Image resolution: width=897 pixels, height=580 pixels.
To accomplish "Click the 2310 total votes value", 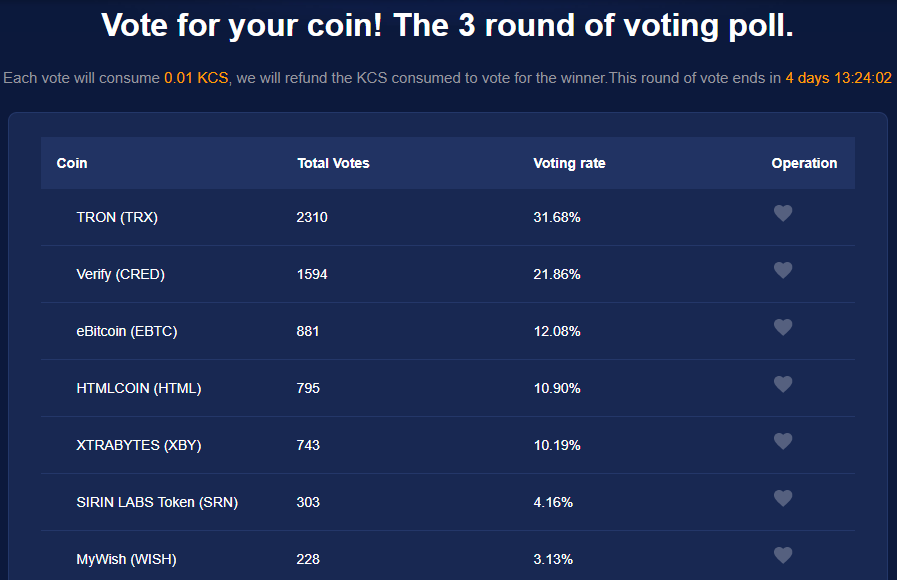I will click(312, 217).
